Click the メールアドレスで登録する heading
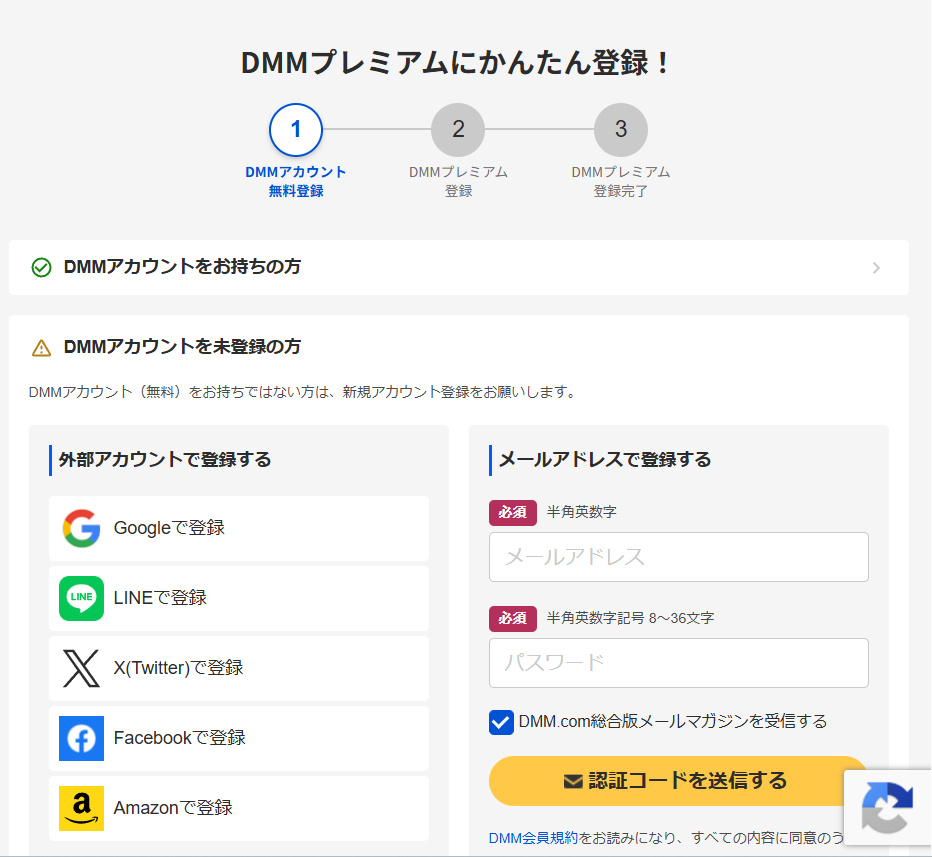932x857 pixels. 605,460
